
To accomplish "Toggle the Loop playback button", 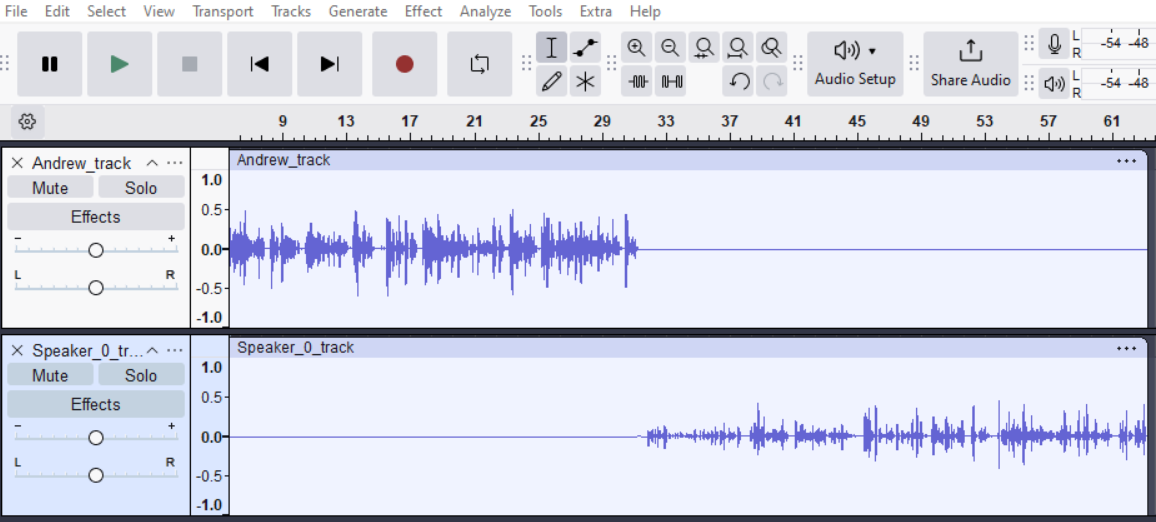I will 480,64.
